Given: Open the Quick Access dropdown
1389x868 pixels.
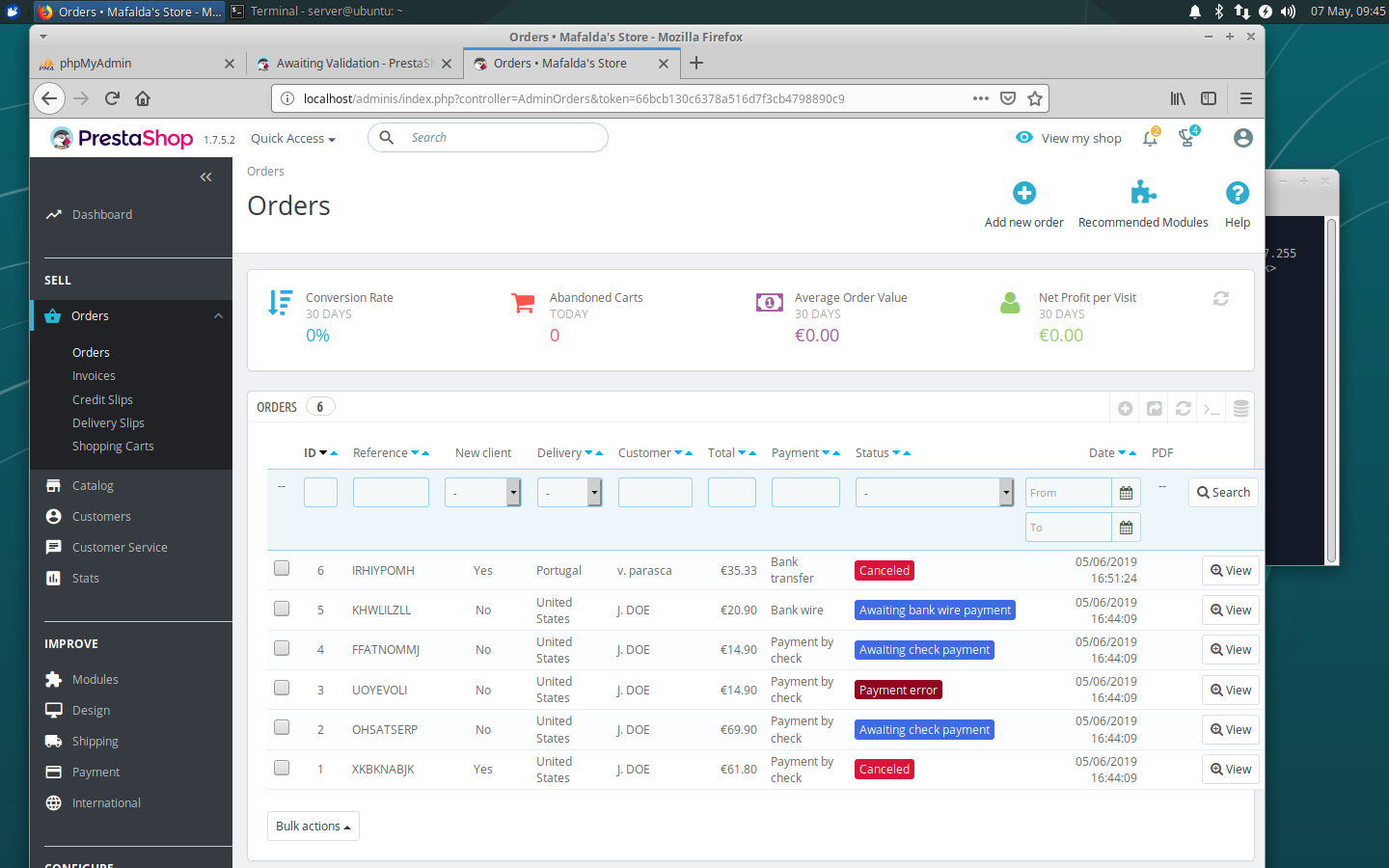Looking at the screenshot, I should (x=293, y=139).
